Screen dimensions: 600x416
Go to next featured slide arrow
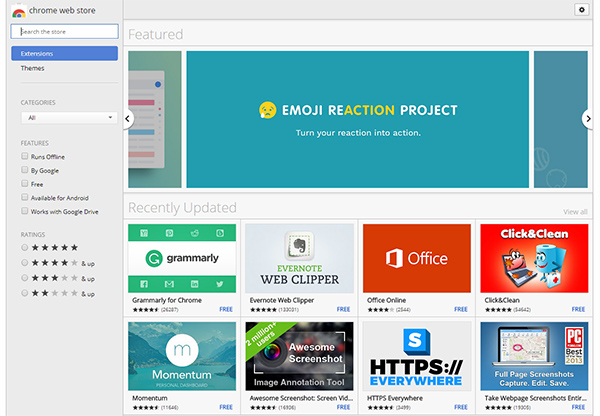pyautogui.click(x=588, y=119)
